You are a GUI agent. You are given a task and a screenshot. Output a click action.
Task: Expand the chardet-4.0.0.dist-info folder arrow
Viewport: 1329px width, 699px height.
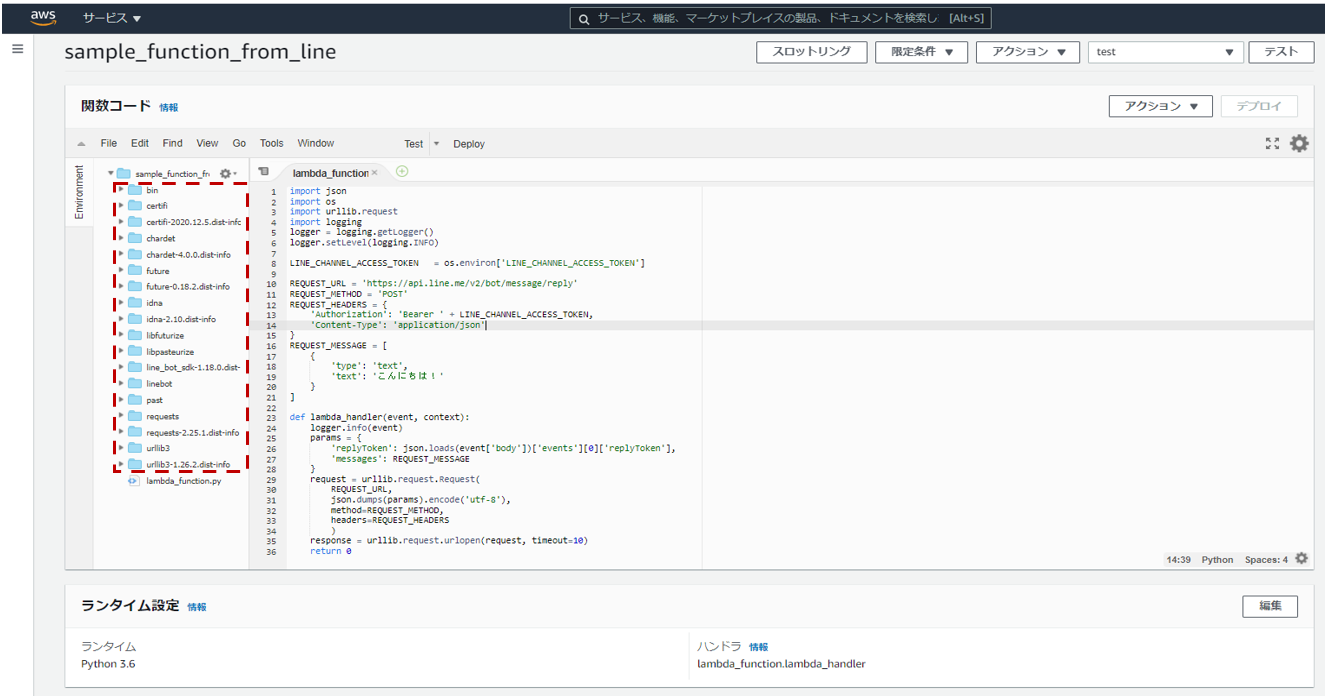(121, 254)
